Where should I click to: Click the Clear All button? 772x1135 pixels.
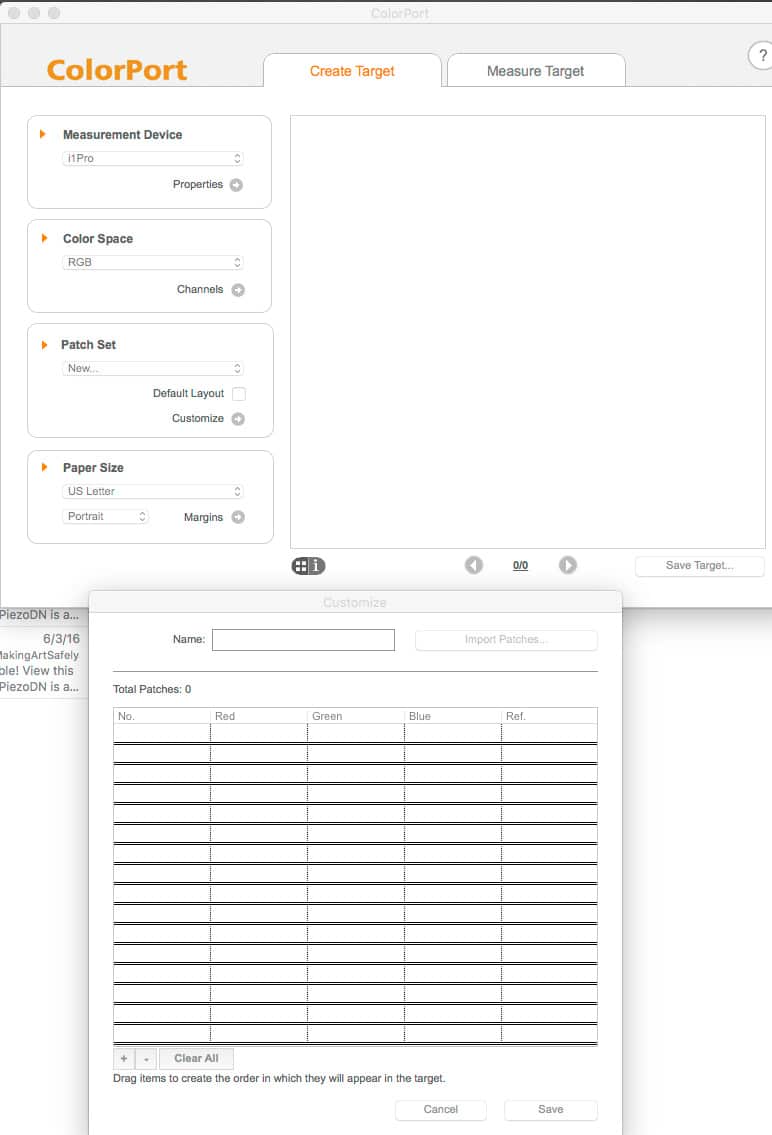[196, 1058]
